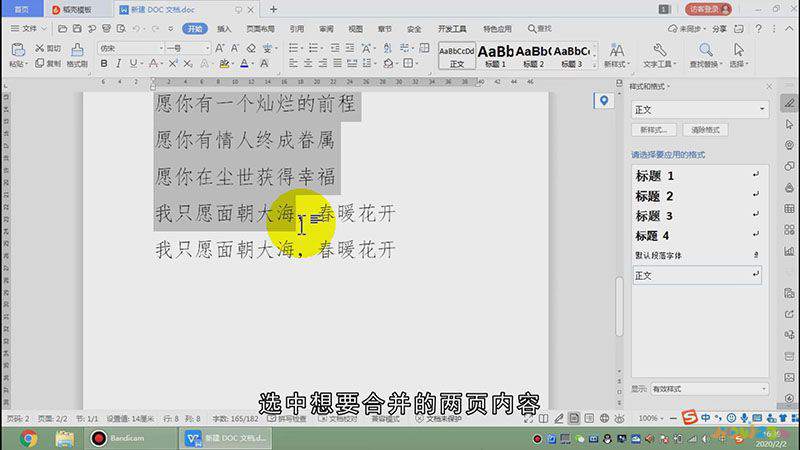The height and width of the screenshot is (450, 800).
Task: Apply the 标题 2 style from gallery
Action: click(x=534, y=55)
